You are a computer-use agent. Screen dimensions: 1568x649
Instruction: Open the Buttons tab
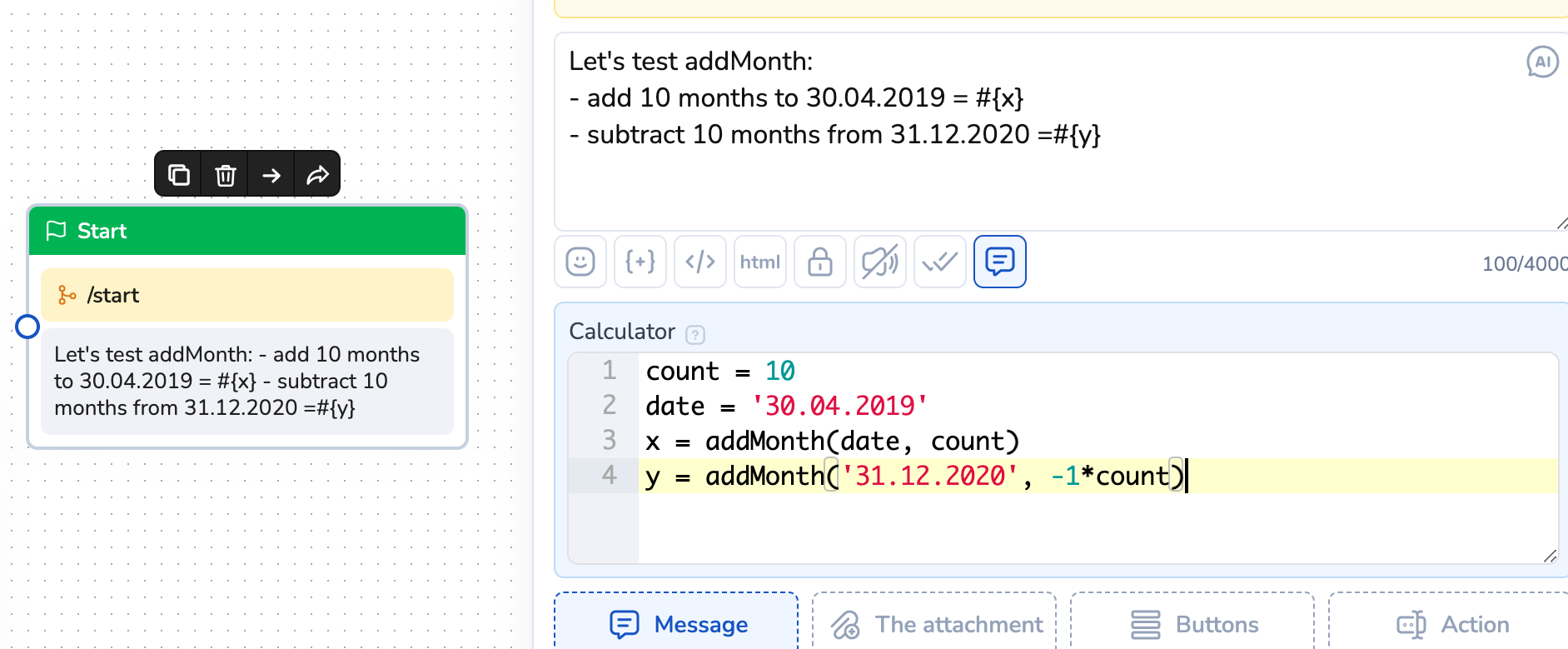pos(1193,624)
